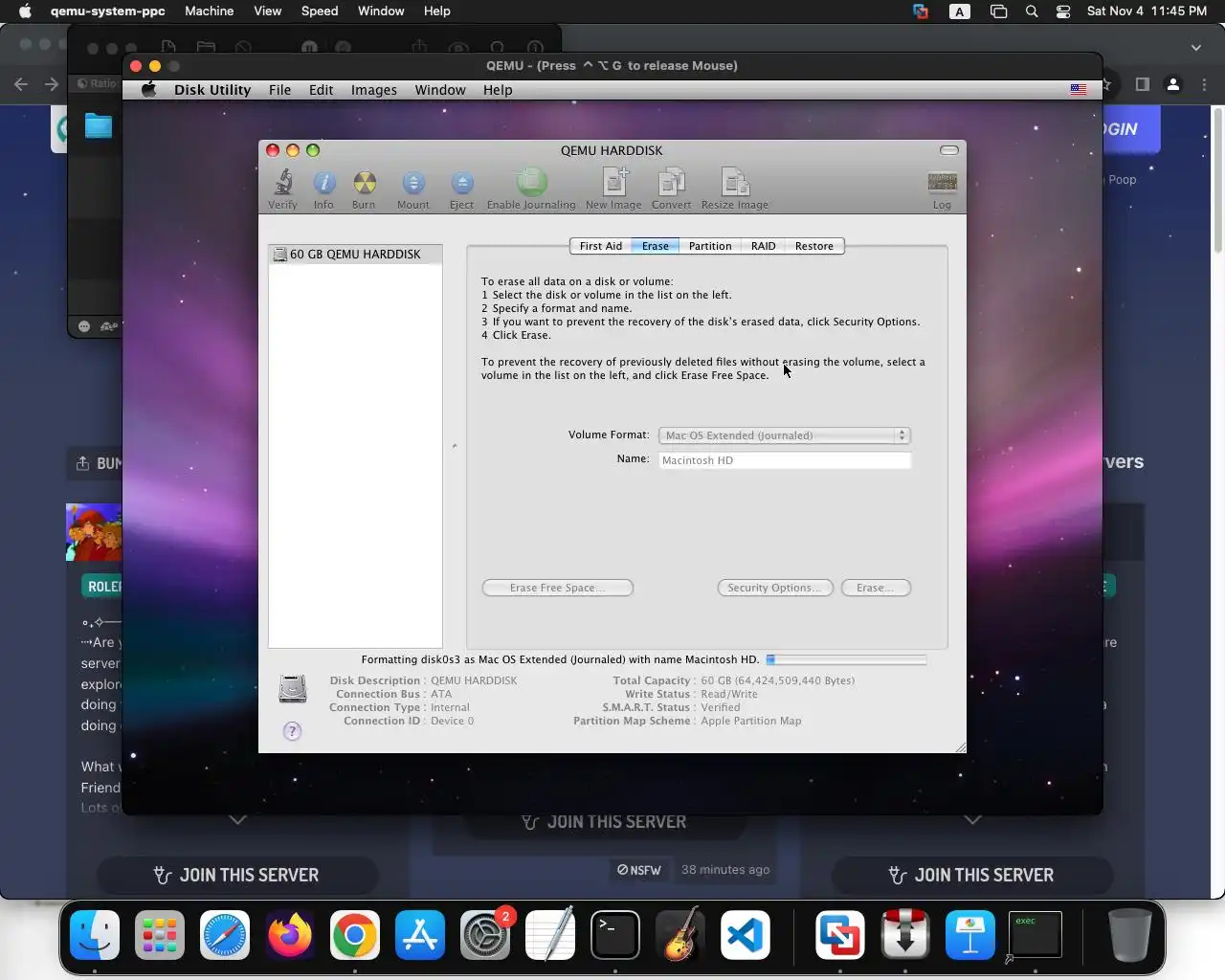The height and width of the screenshot is (980, 1225).
Task: Expand the left server card chevron
Action: coord(237,820)
